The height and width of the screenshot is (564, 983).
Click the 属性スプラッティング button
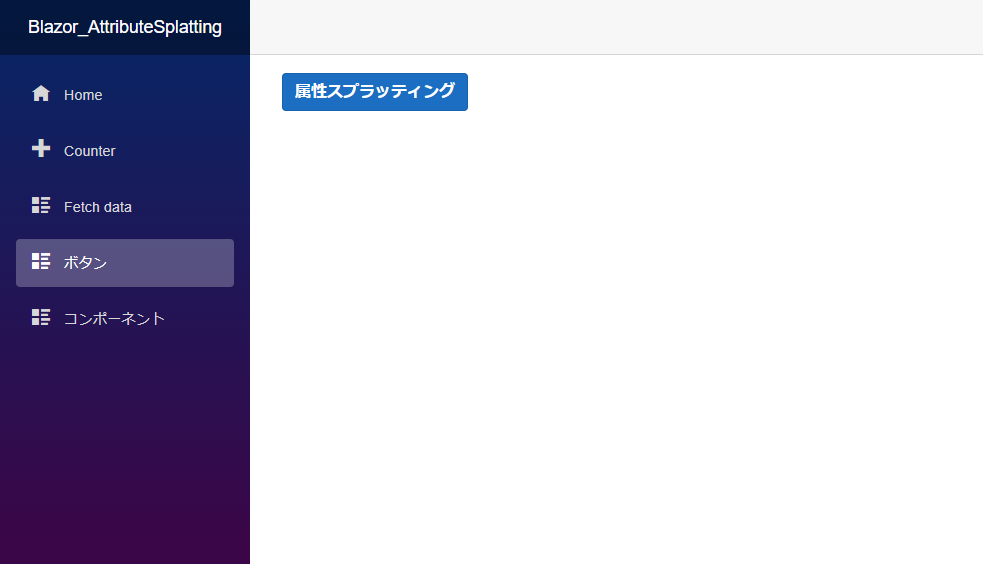pyautogui.click(x=375, y=91)
